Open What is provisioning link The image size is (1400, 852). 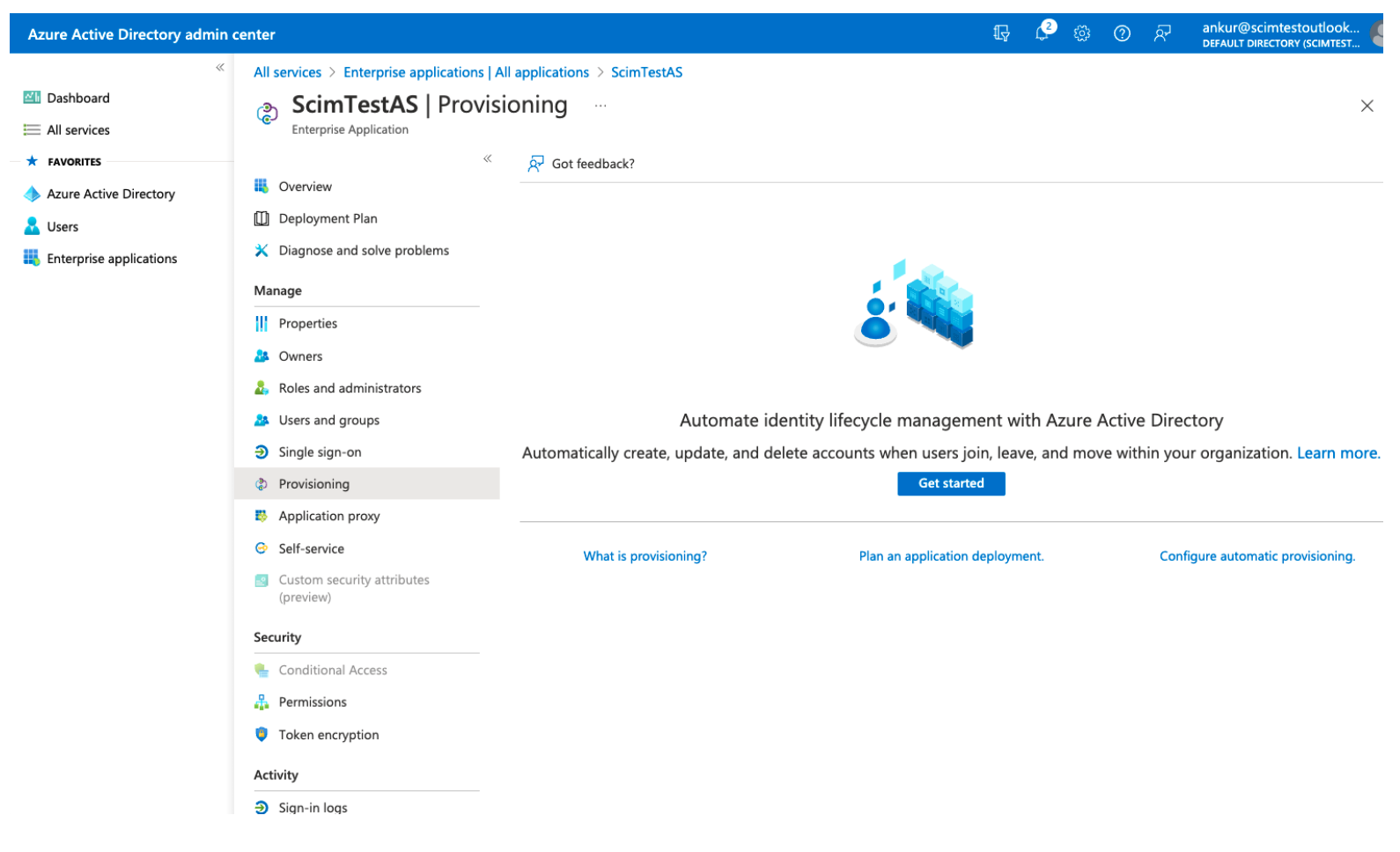click(645, 556)
